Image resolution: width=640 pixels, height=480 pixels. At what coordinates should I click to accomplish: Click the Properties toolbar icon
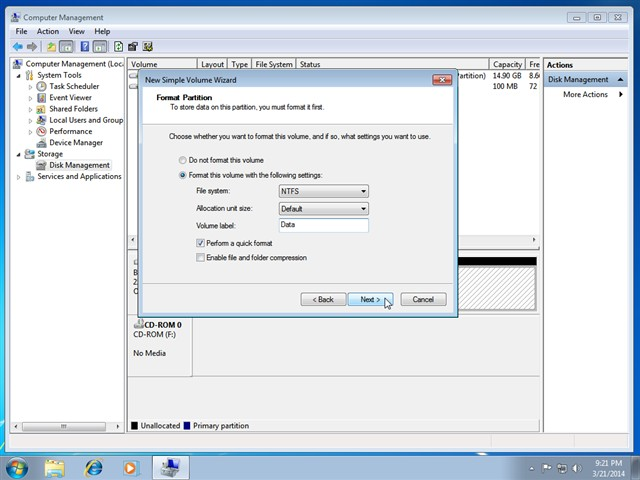(x=133, y=47)
